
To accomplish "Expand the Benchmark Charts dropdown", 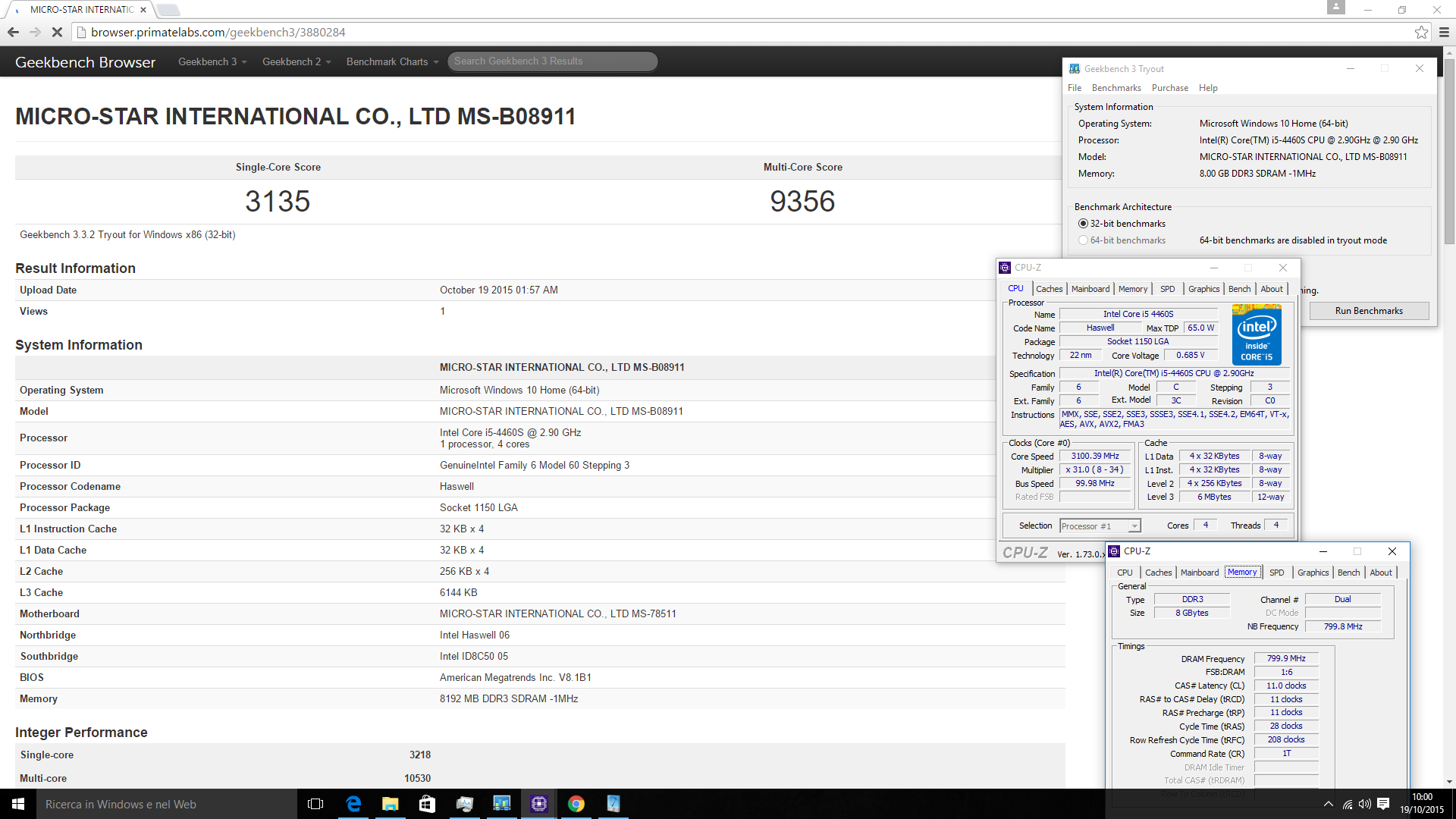I will pos(392,61).
